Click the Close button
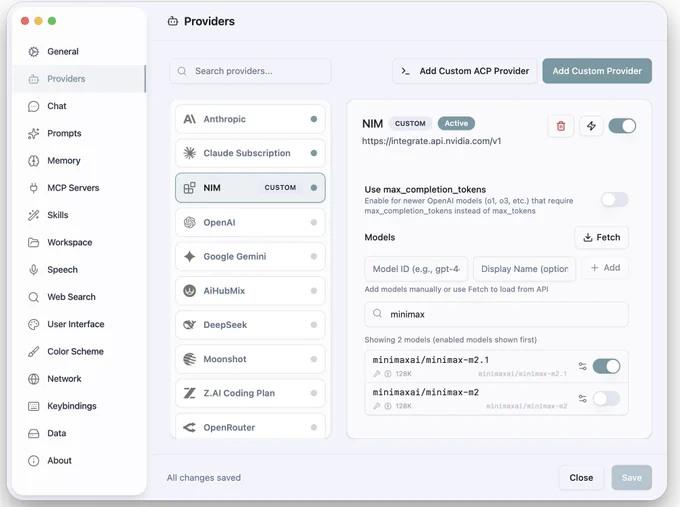This screenshot has height=507, width=680. pyautogui.click(x=581, y=478)
